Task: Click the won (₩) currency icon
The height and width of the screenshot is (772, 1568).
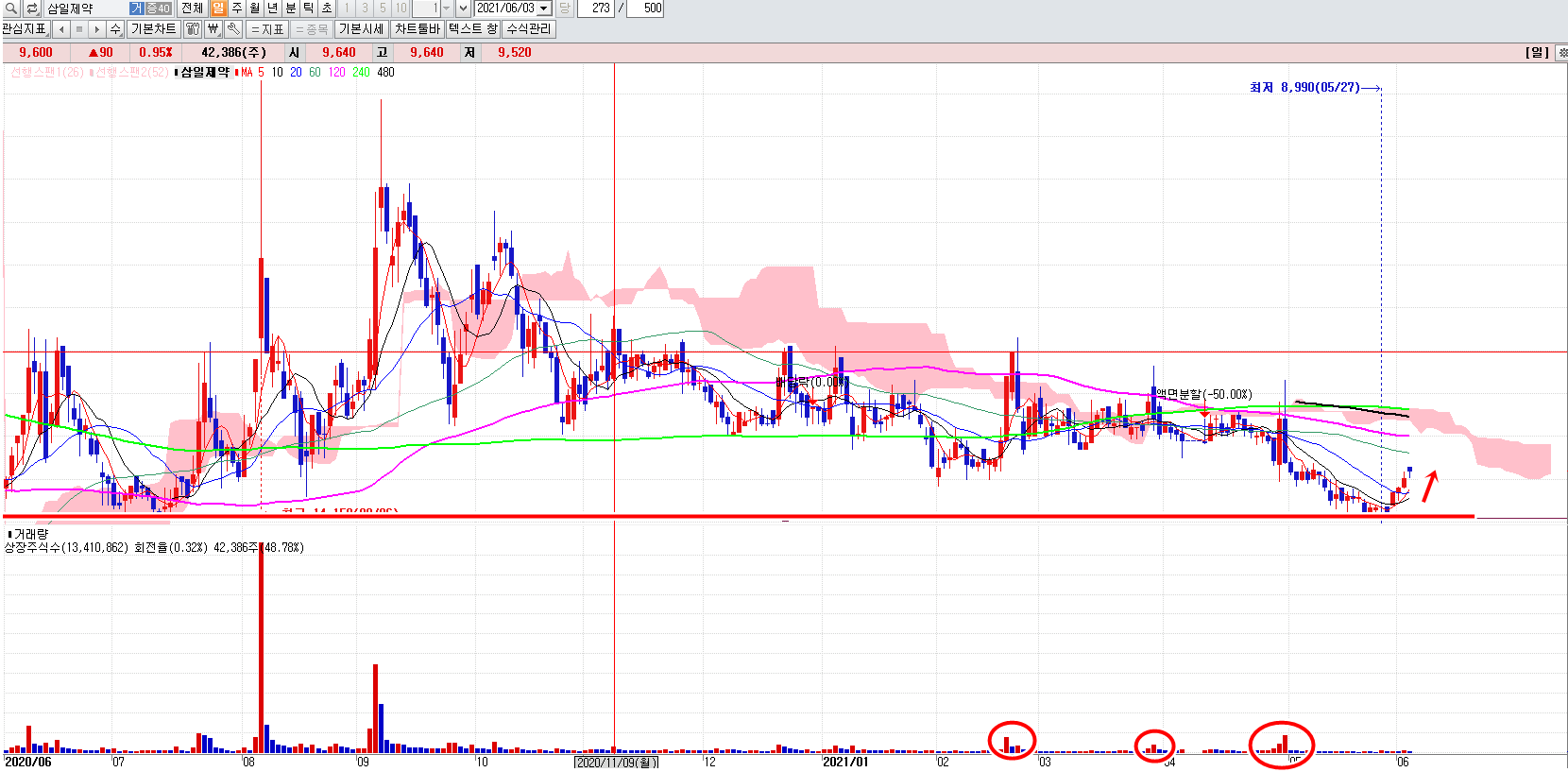Action: (213, 29)
